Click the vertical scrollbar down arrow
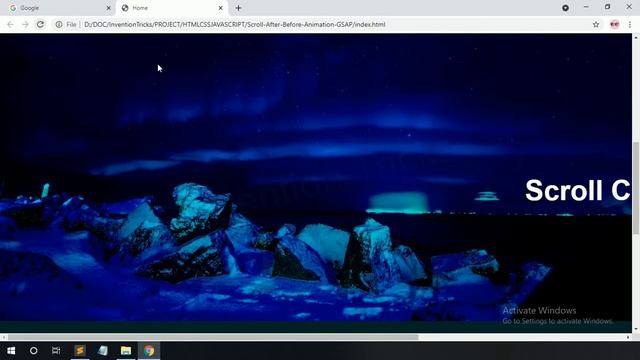The height and width of the screenshot is (360, 640). (x=636, y=329)
